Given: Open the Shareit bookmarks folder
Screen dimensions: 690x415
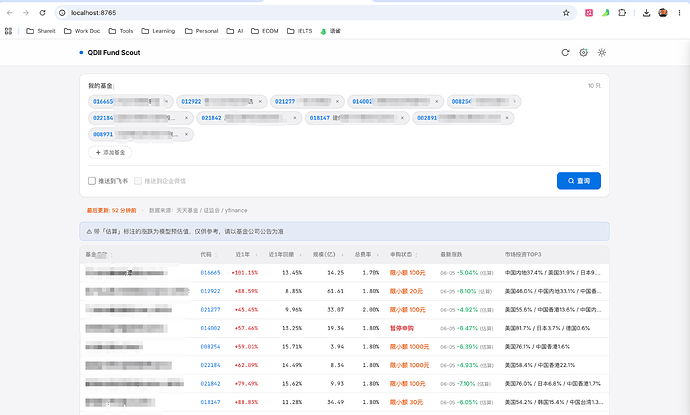Looking at the screenshot, I should click(41, 31).
